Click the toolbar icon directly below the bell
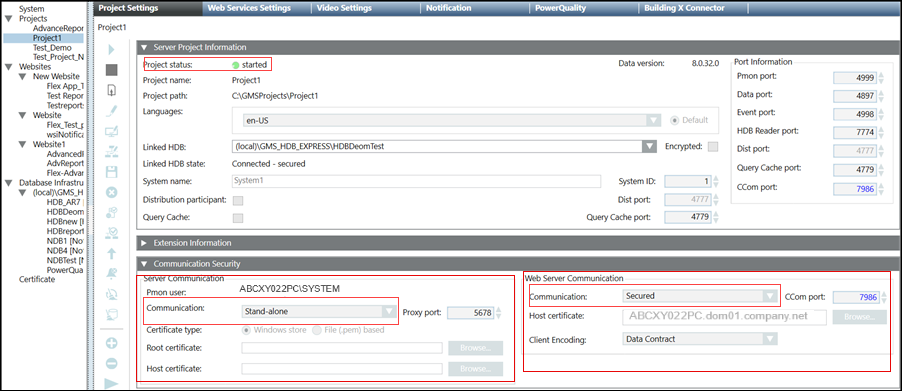 pyautogui.click(x=112, y=294)
